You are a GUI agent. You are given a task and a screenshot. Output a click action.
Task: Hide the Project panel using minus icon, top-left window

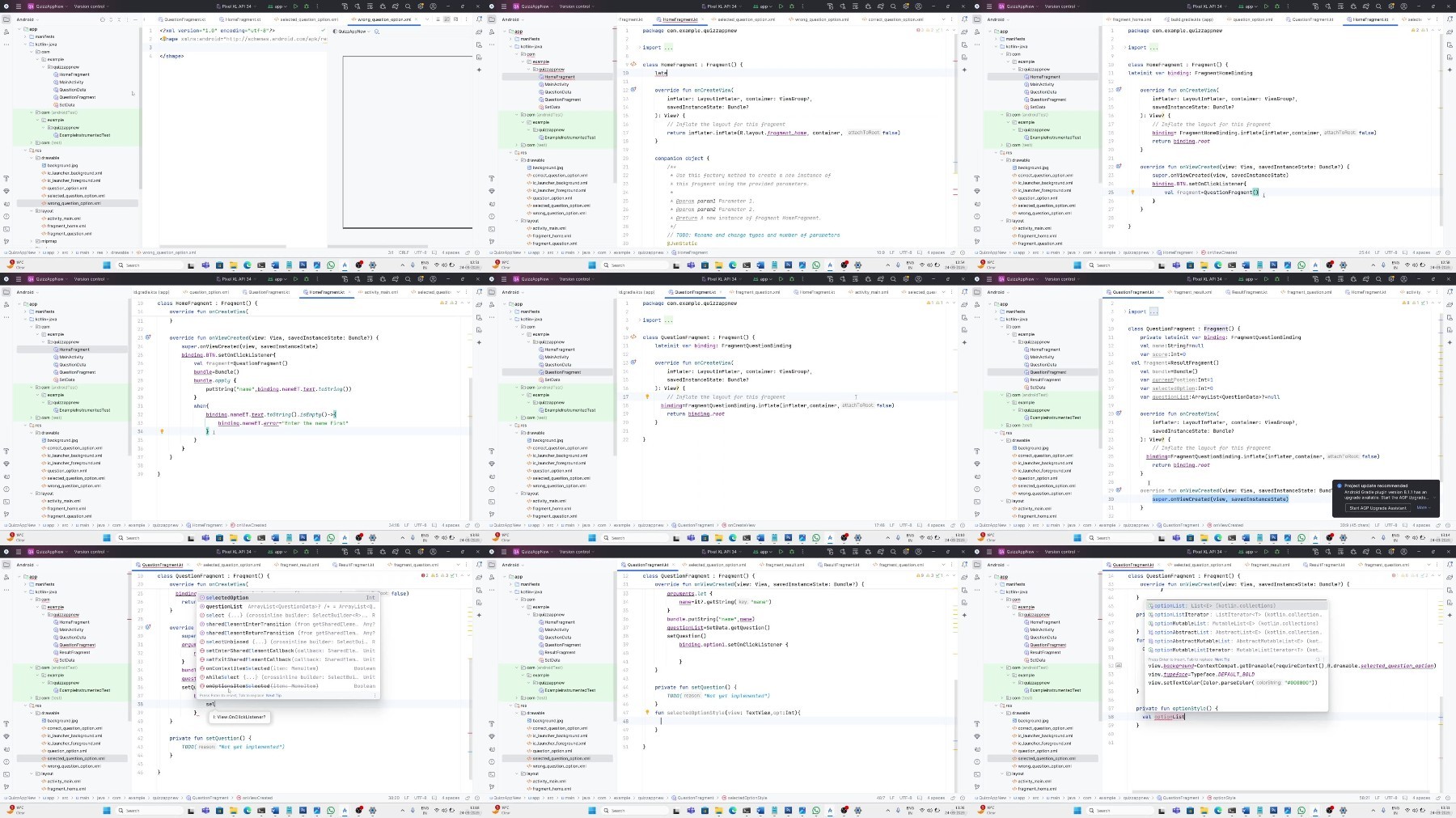click(135, 19)
